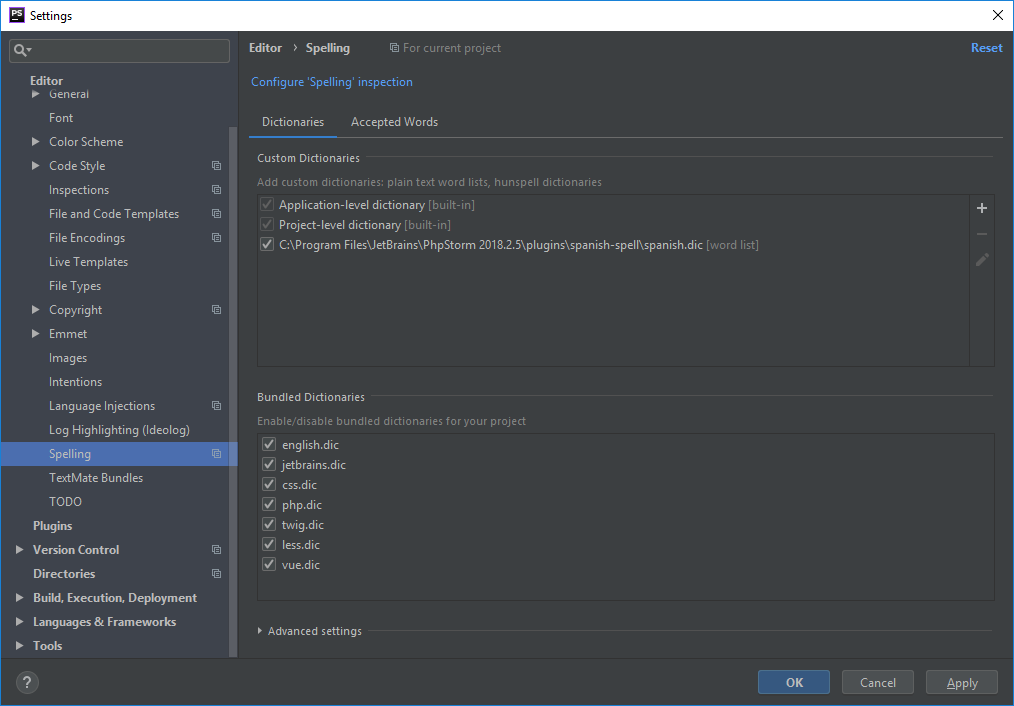Click the Reset link
1014x706 pixels.
coord(986,48)
